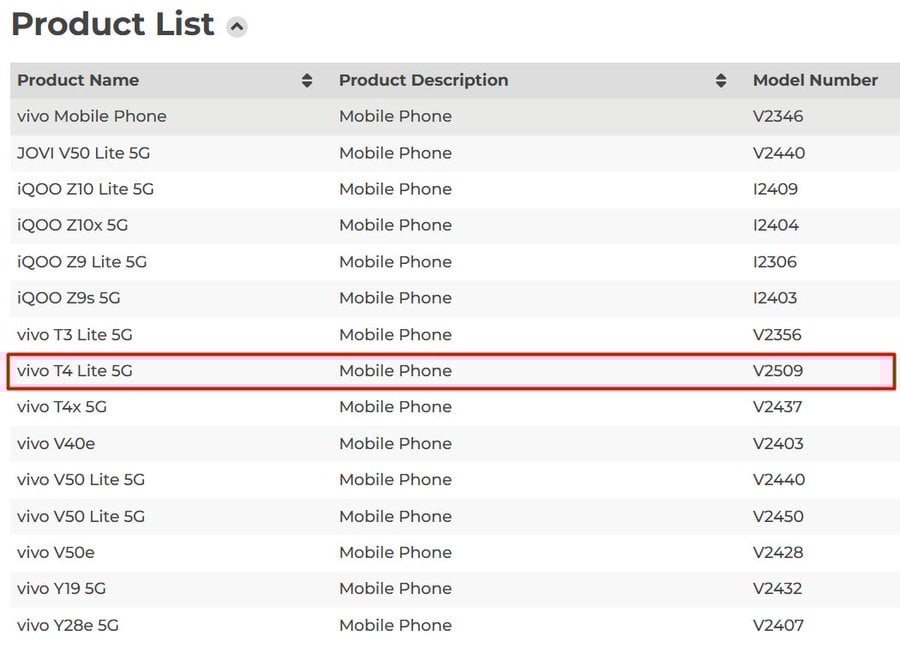Click iQOO Z9 Lite 5G entry

pyautogui.click(x=82, y=262)
